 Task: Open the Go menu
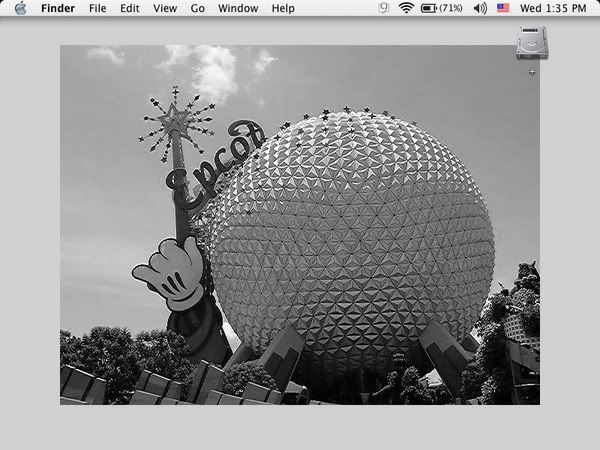198,8
